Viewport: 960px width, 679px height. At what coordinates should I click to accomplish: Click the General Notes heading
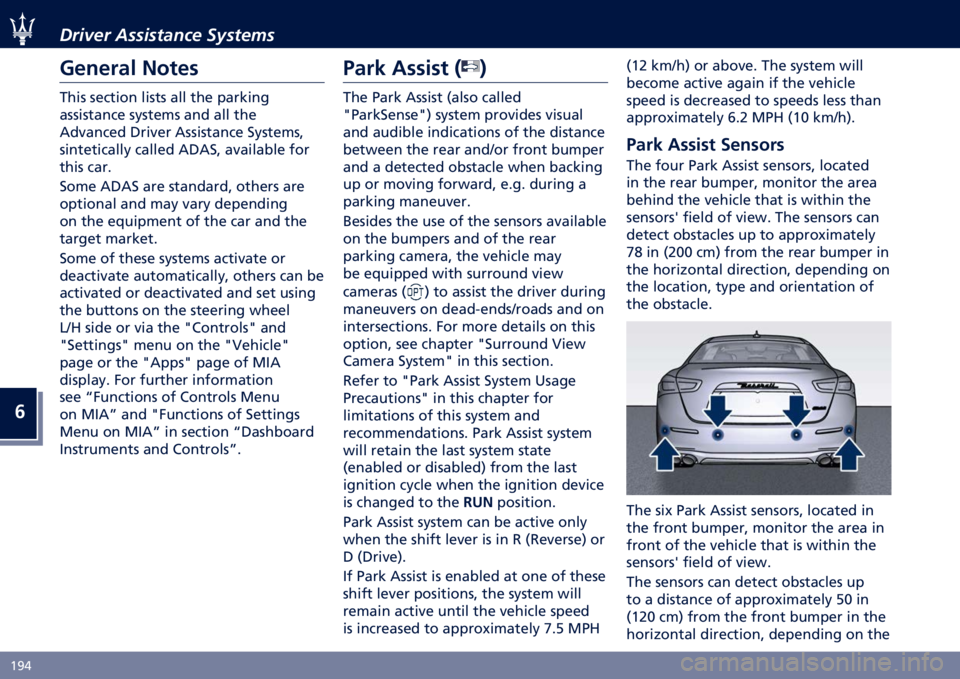tap(129, 67)
